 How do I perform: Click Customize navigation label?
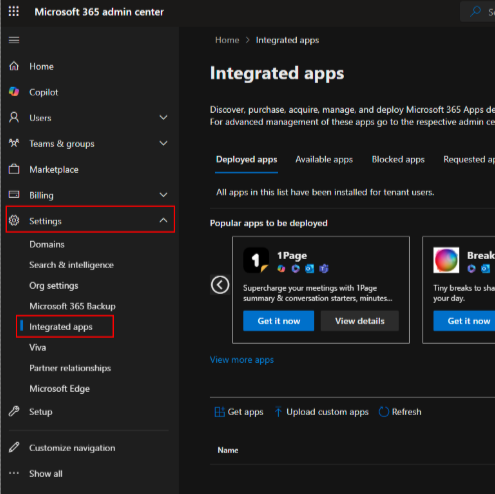click(x=72, y=448)
